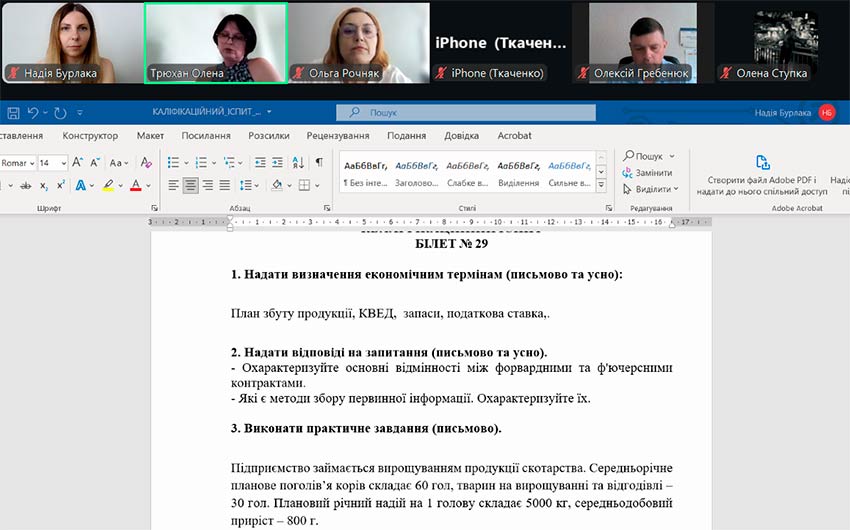The image size is (850, 530).
Task: Increase font size with the grow font icon
Action: pos(78,162)
